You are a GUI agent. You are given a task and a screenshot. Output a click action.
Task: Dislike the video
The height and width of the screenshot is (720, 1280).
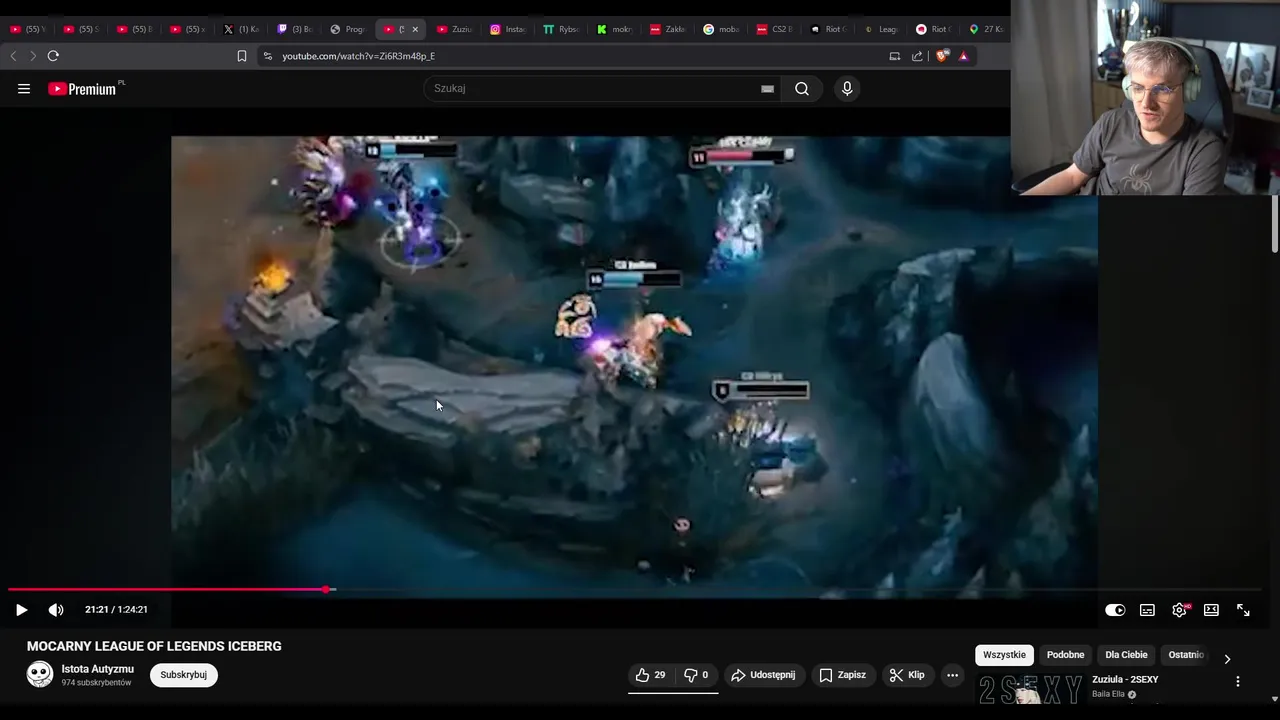(696, 675)
